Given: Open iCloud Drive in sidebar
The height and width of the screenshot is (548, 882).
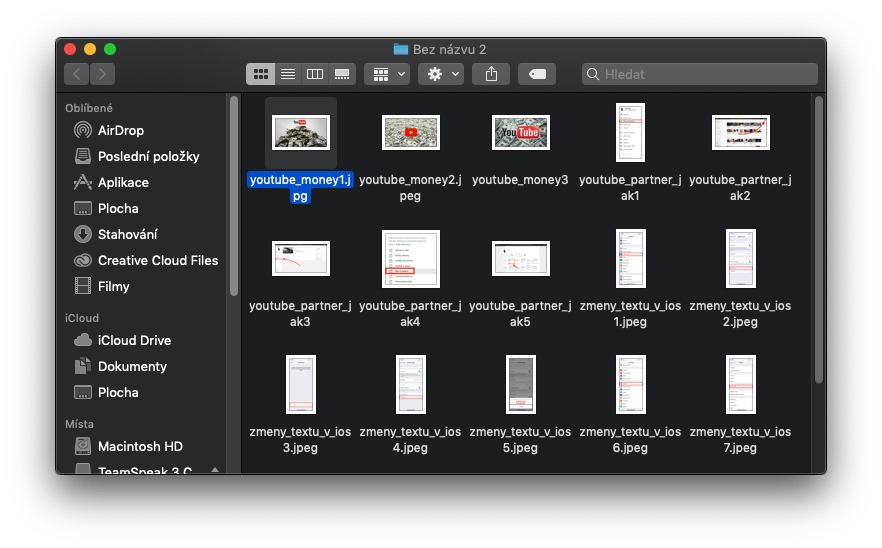Looking at the screenshot, I should pos(134,340).
